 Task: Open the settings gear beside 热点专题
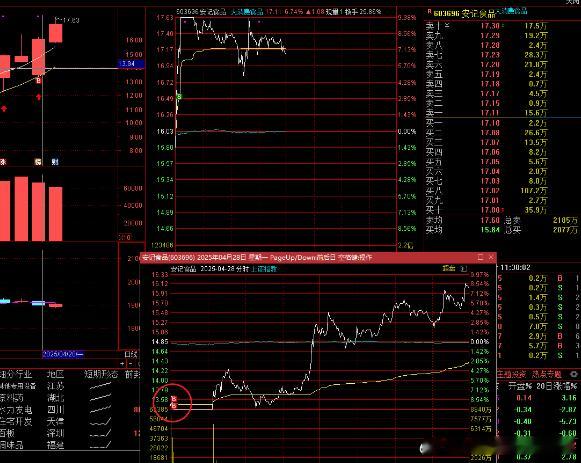coord(574,374)
